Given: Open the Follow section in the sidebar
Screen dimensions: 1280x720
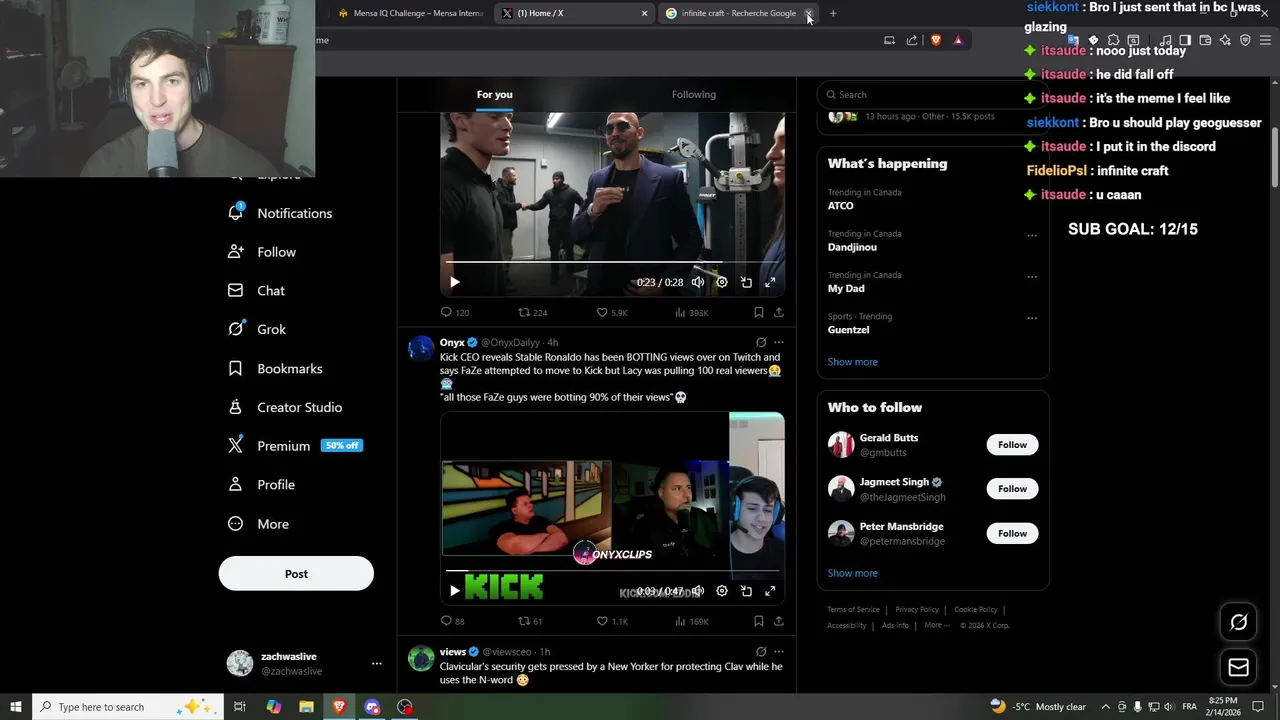Looking at the screenshot, I should point(262,252).
